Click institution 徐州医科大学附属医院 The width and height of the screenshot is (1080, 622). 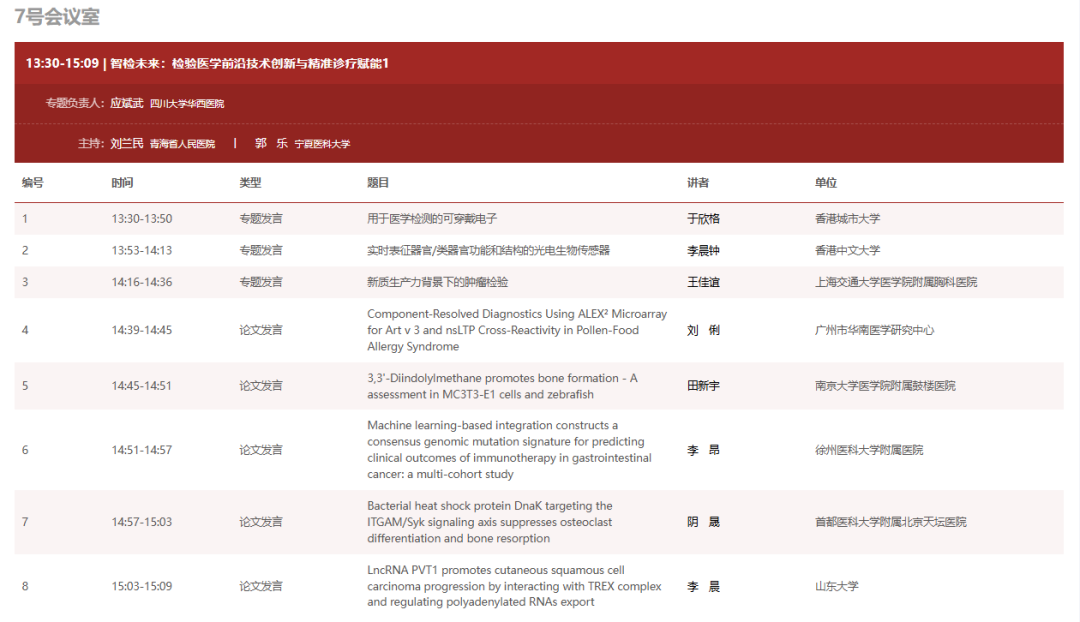coord(869,450)
